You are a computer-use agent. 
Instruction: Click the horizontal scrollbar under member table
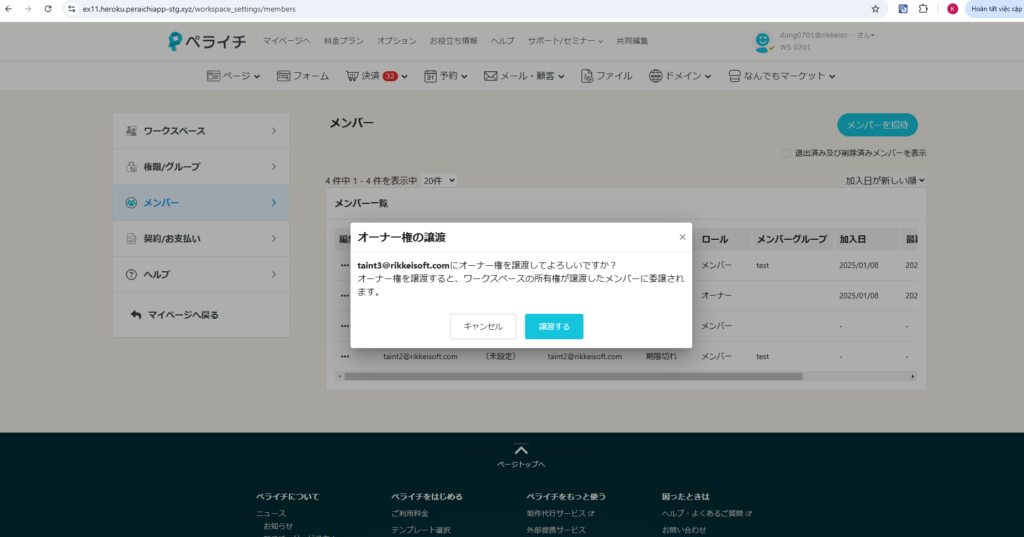[570, 377]
